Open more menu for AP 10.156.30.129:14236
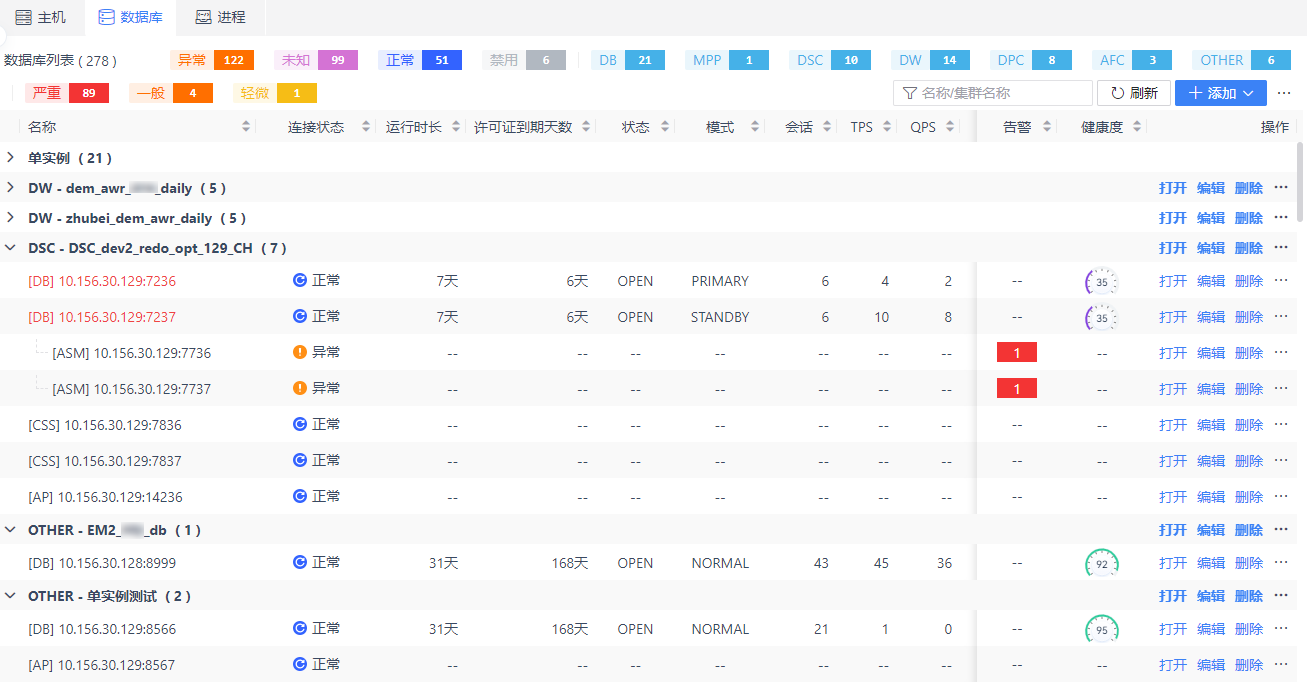The height and width of the screenshot is (685, 1307). pos(1281,497)
